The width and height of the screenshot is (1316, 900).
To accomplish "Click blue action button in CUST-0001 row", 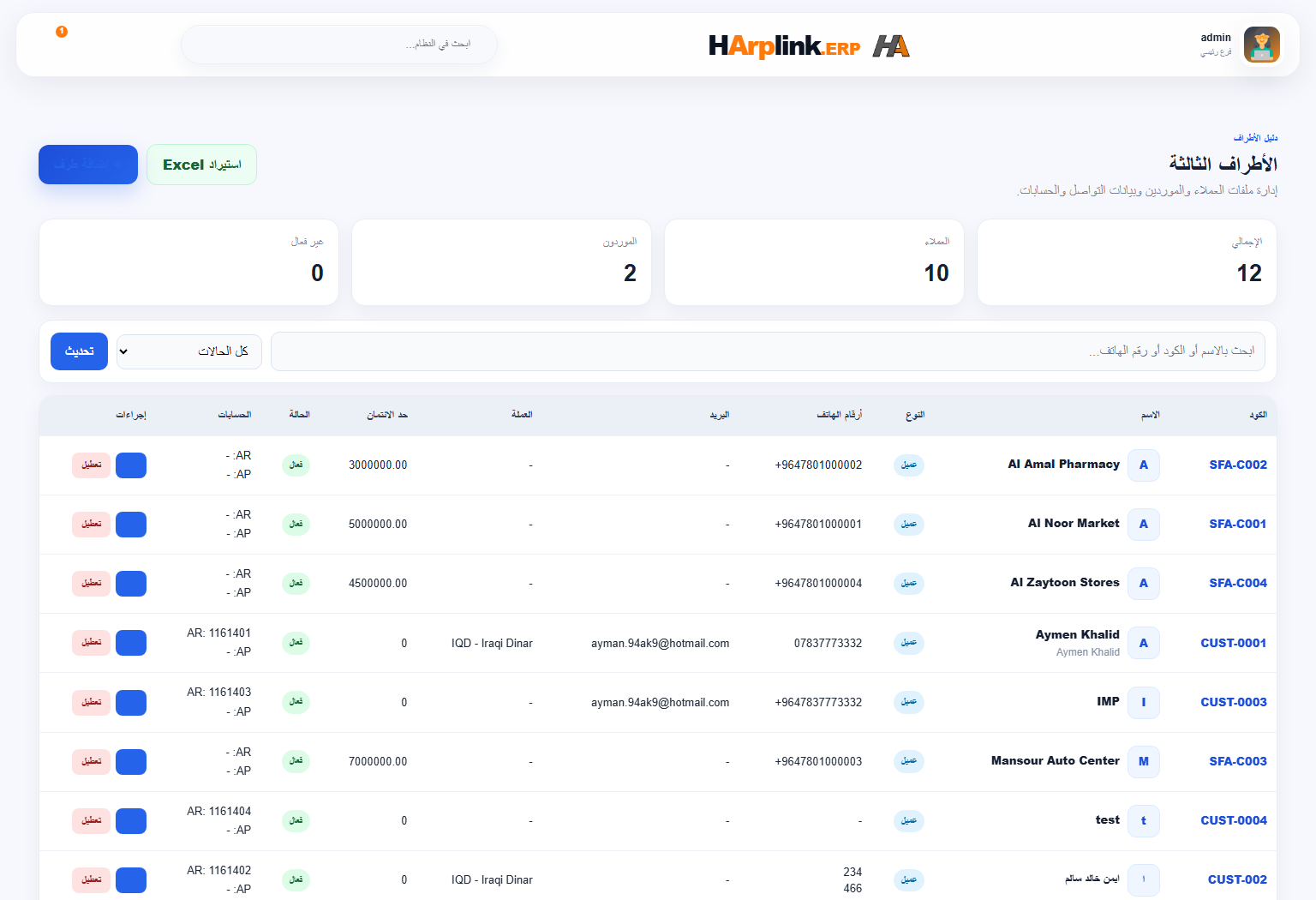I will 131,643.
